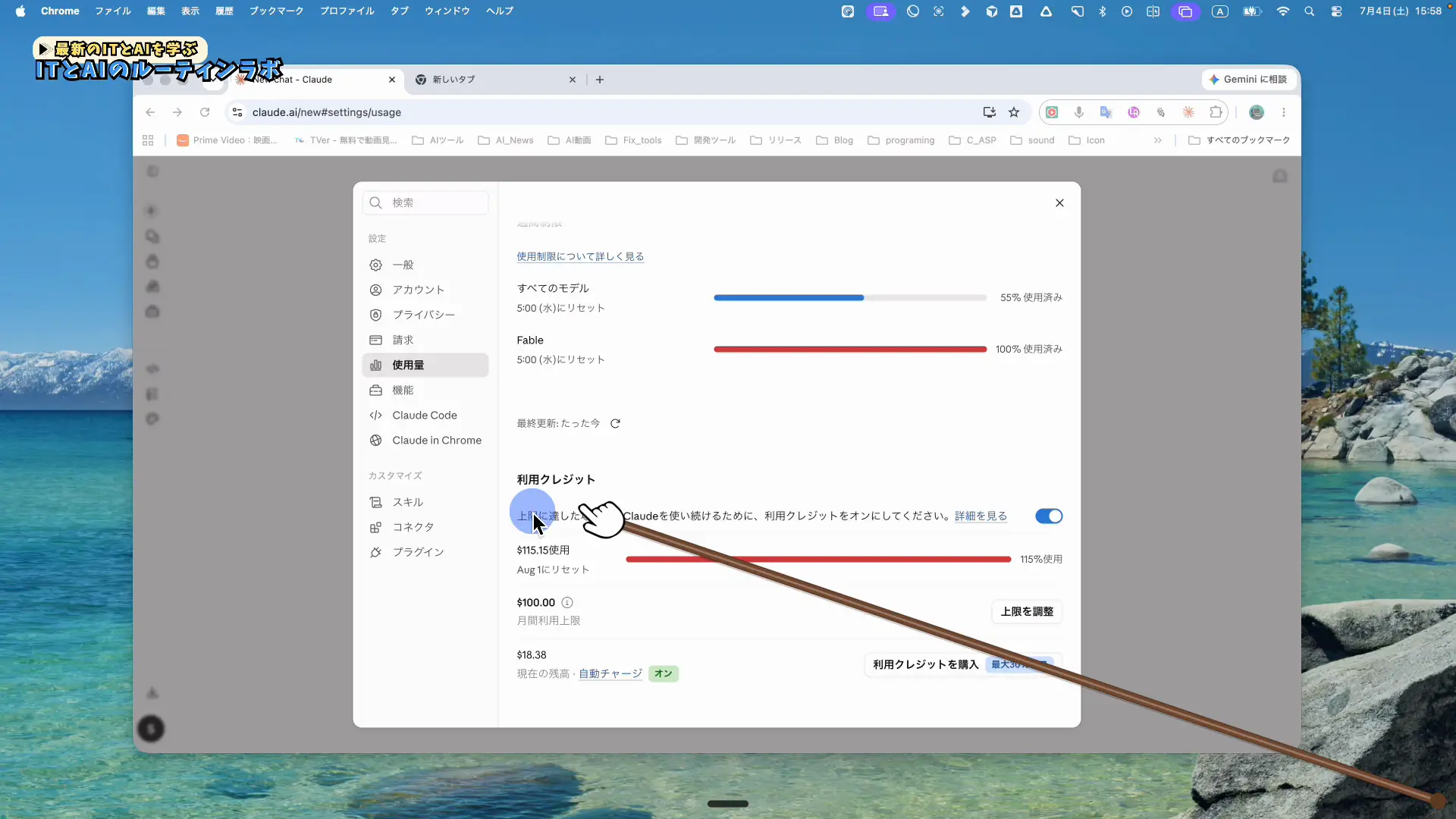Screen dimensions: 1456x819
Task: Go back with the browser back arrow
Action: pyautogui.click(x=150, y=112)
